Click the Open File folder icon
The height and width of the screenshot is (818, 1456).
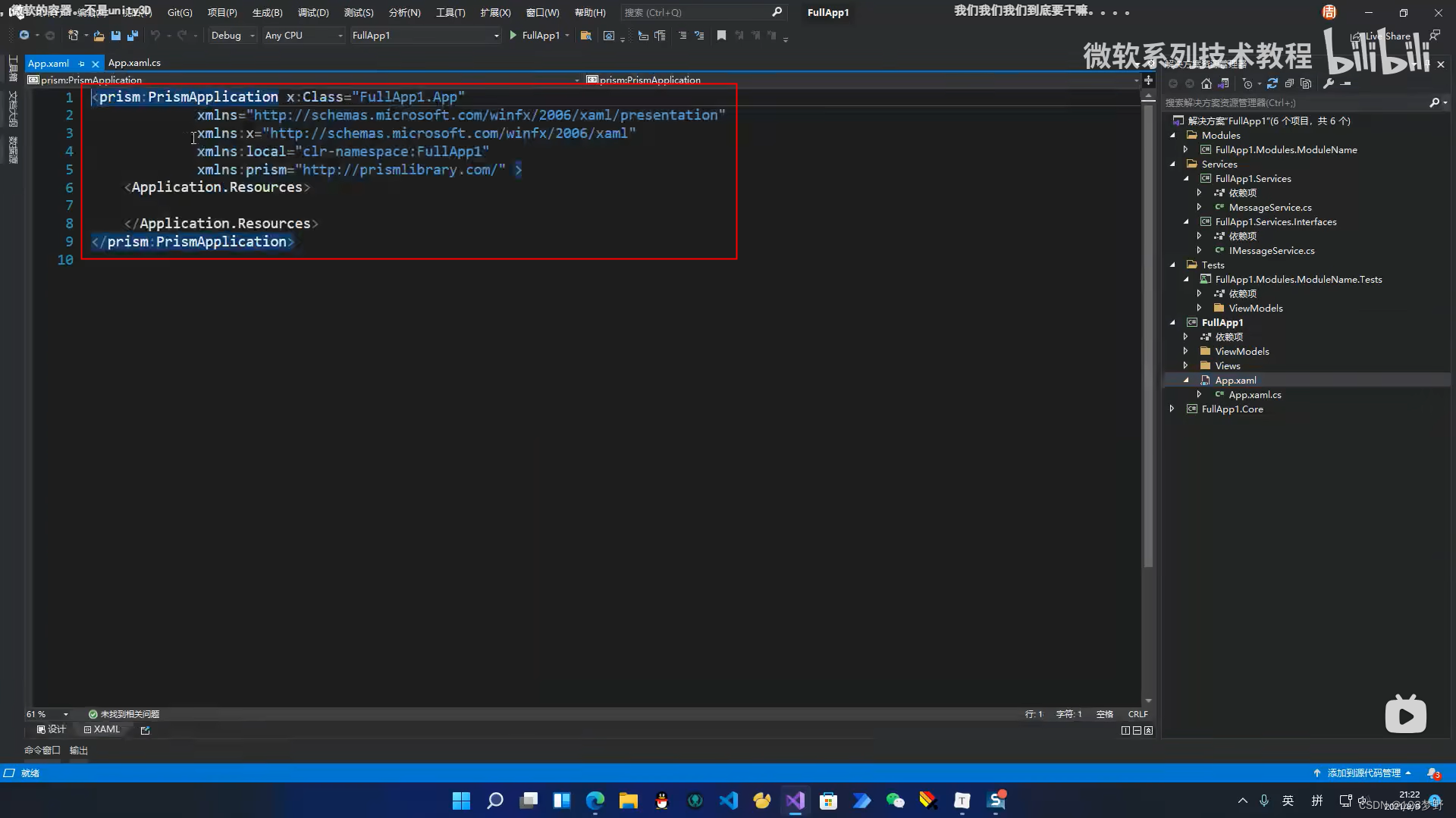pos(99,36)
